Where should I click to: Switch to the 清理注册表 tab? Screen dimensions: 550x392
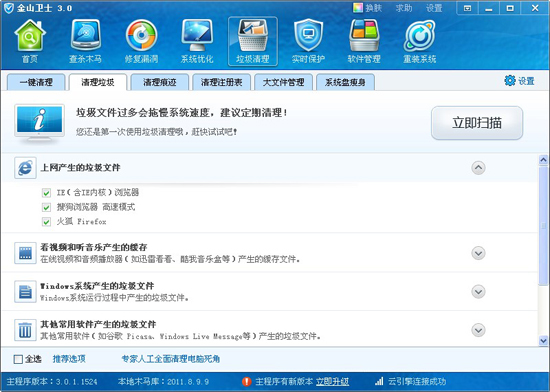coord(222,82)
